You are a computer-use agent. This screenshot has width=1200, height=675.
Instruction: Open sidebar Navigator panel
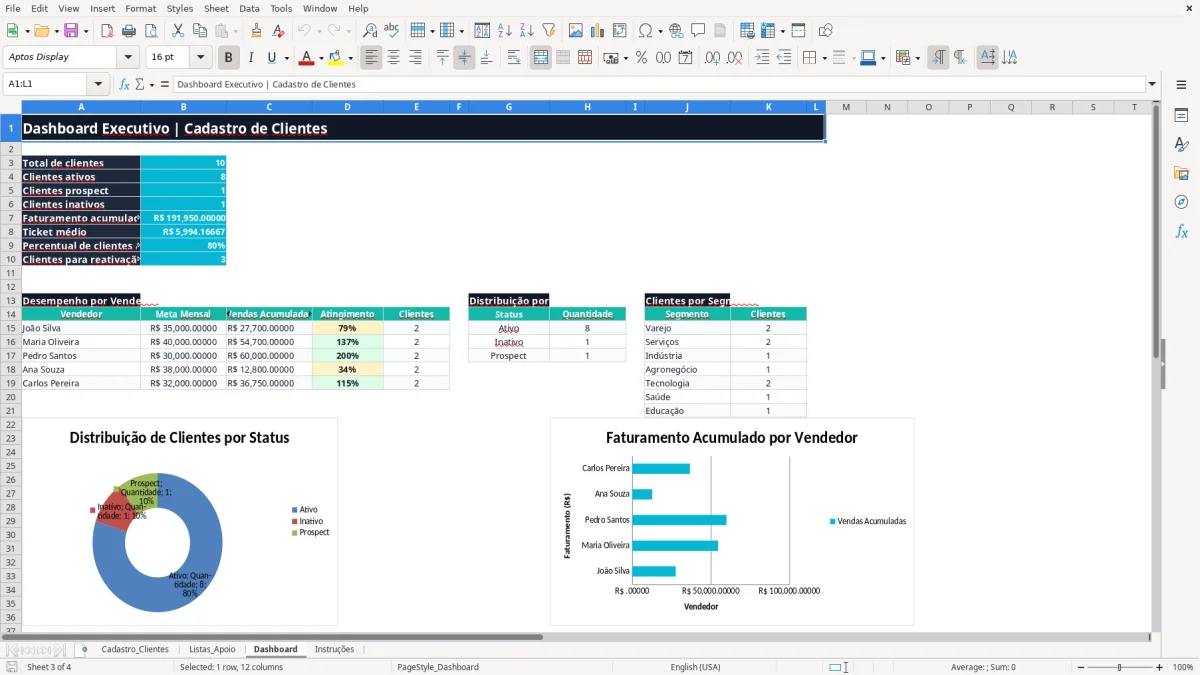[1181, 202]
